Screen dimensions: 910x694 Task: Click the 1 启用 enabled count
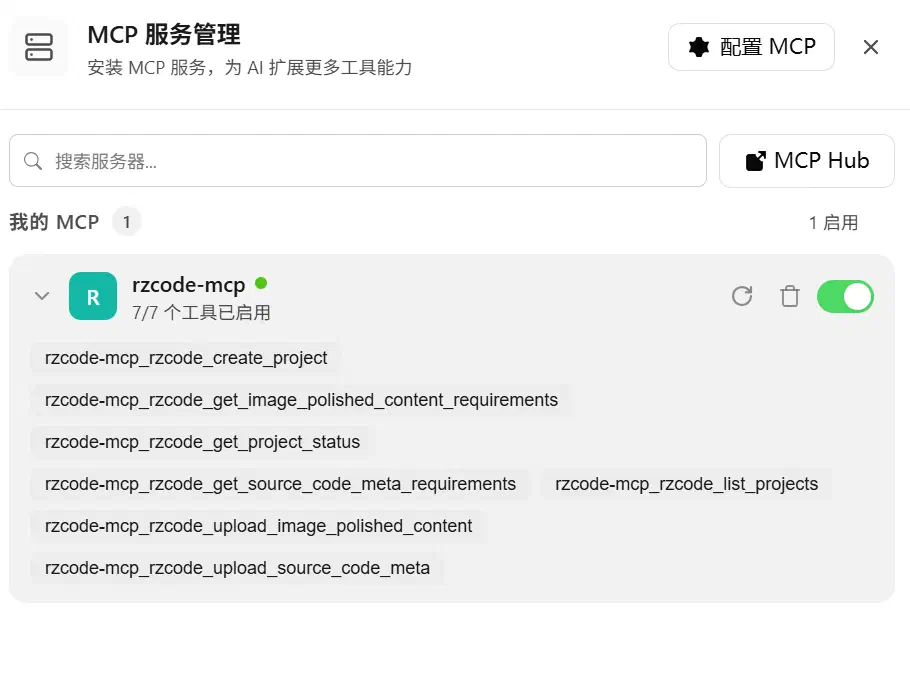pyautogui.click(x=833, y=223)
